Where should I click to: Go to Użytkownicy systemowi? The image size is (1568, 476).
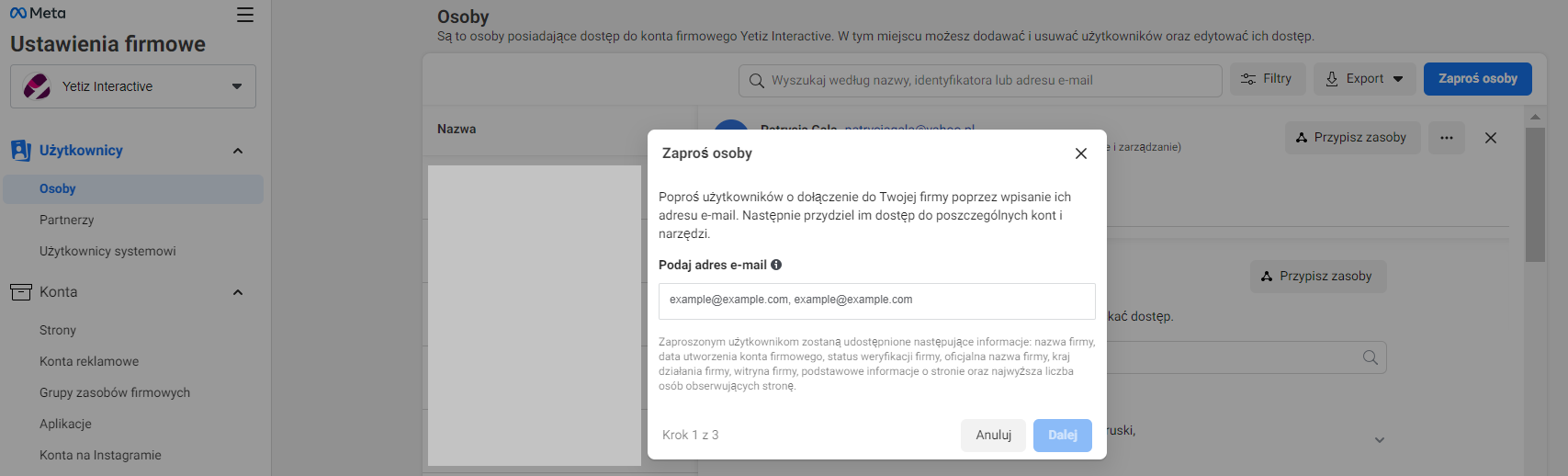click(107, 251)
